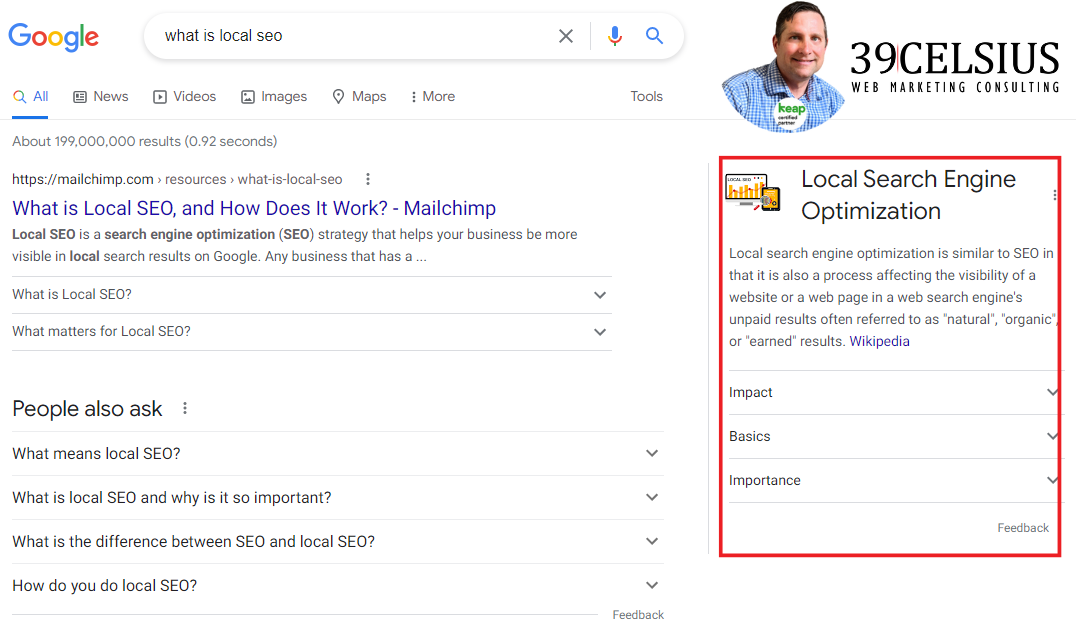Open the knowledge panel three-dot options menu
This screenshot has height=641, width=1076.
point(1055,195)
